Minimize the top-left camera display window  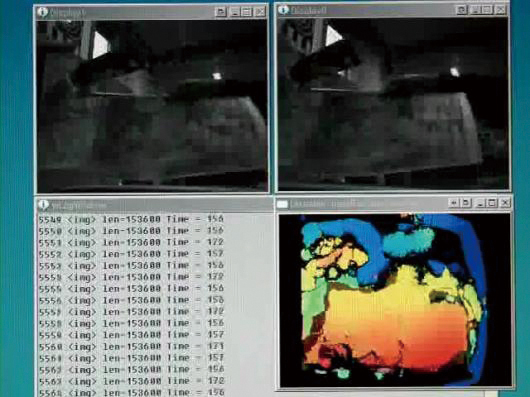235,12
